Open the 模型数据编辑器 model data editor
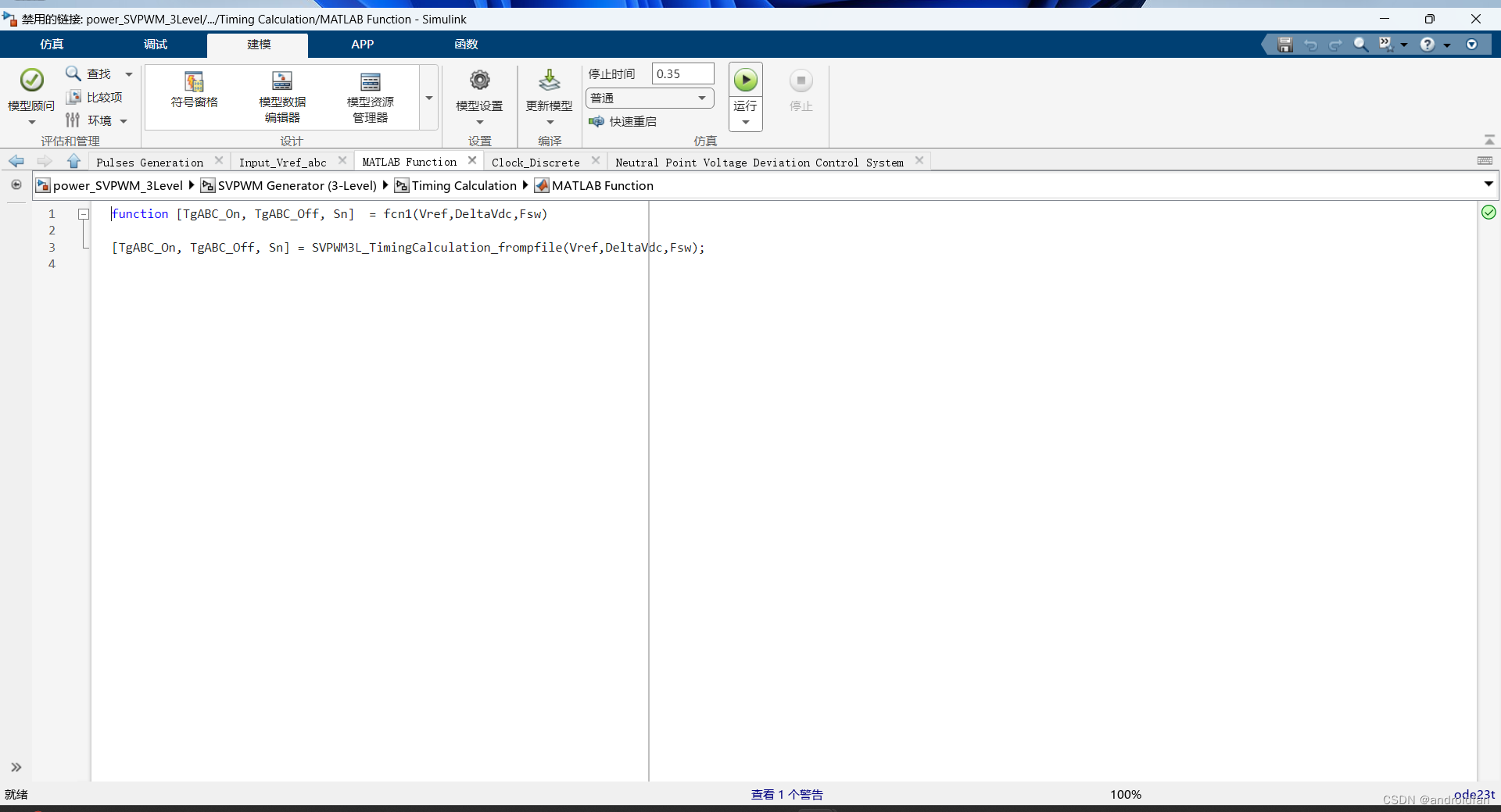Viewport: 1501px width, 812px height. pyautogui.click(x=282, y=97)
